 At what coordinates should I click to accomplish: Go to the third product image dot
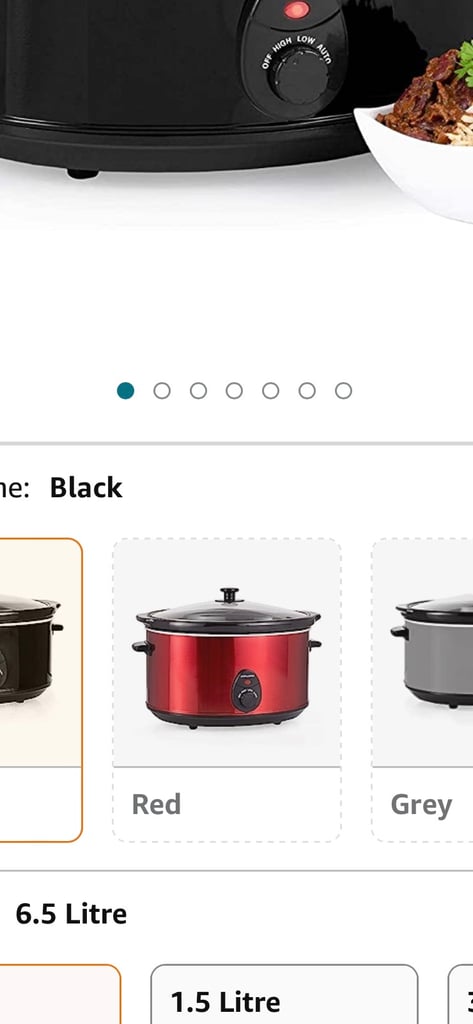198,391
